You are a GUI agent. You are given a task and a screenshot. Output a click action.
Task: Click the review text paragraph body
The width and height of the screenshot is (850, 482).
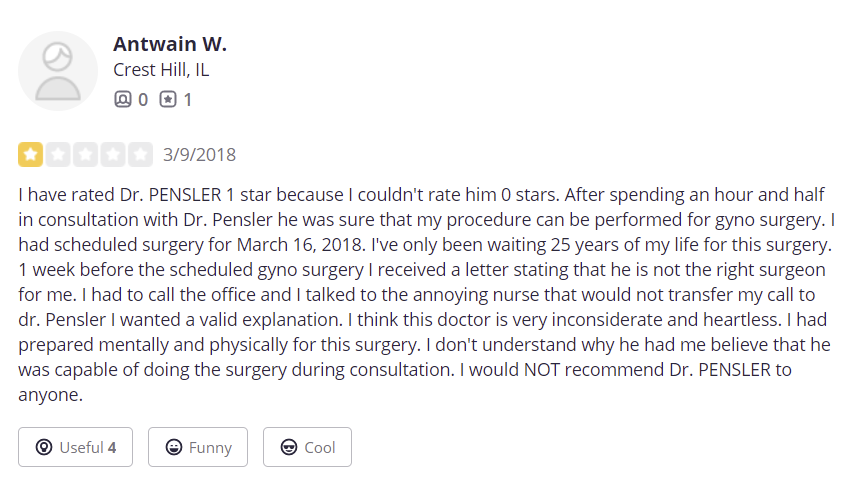[424, 292]
